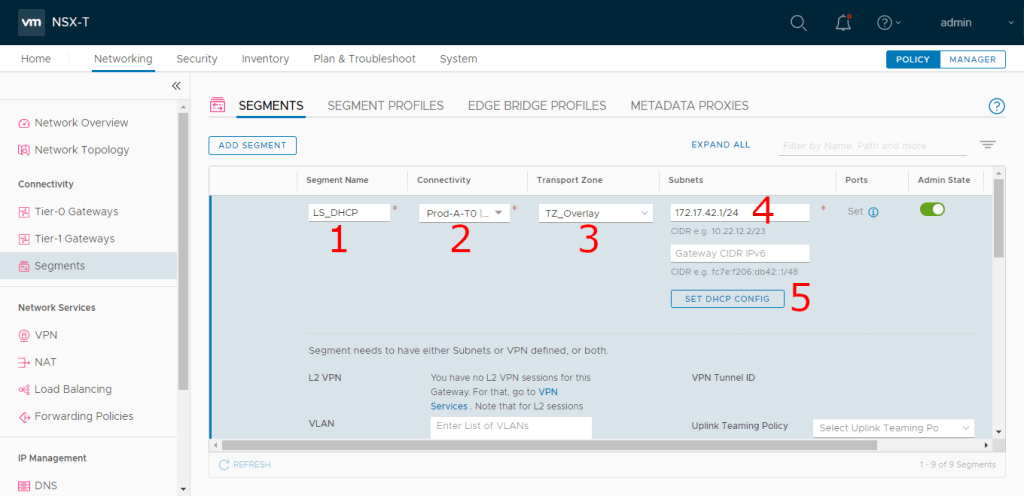
Task: Toggle the Admin State switch off
Action: coord(932,210)
